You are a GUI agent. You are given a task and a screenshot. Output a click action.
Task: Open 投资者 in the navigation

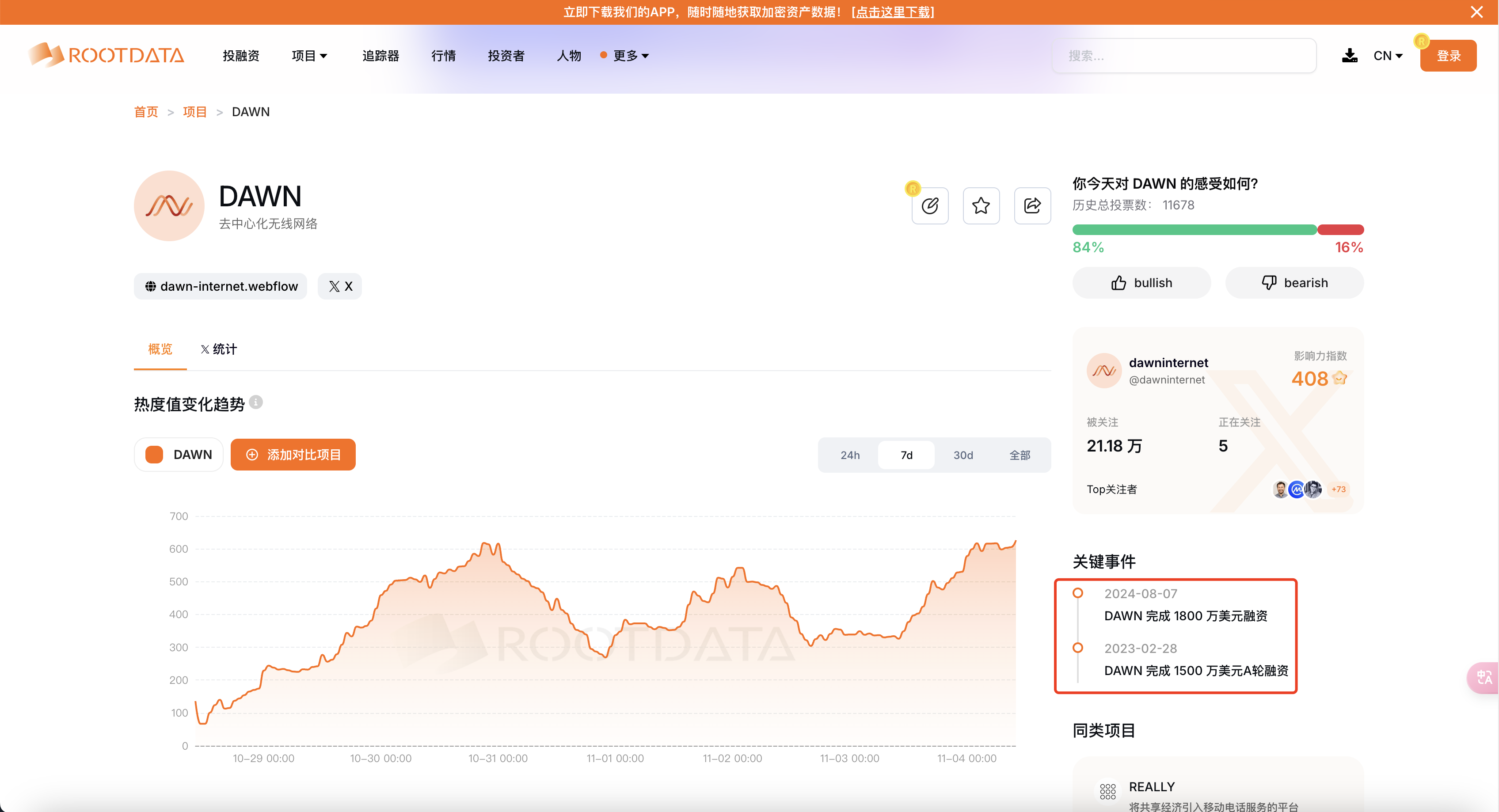point(506,55)
